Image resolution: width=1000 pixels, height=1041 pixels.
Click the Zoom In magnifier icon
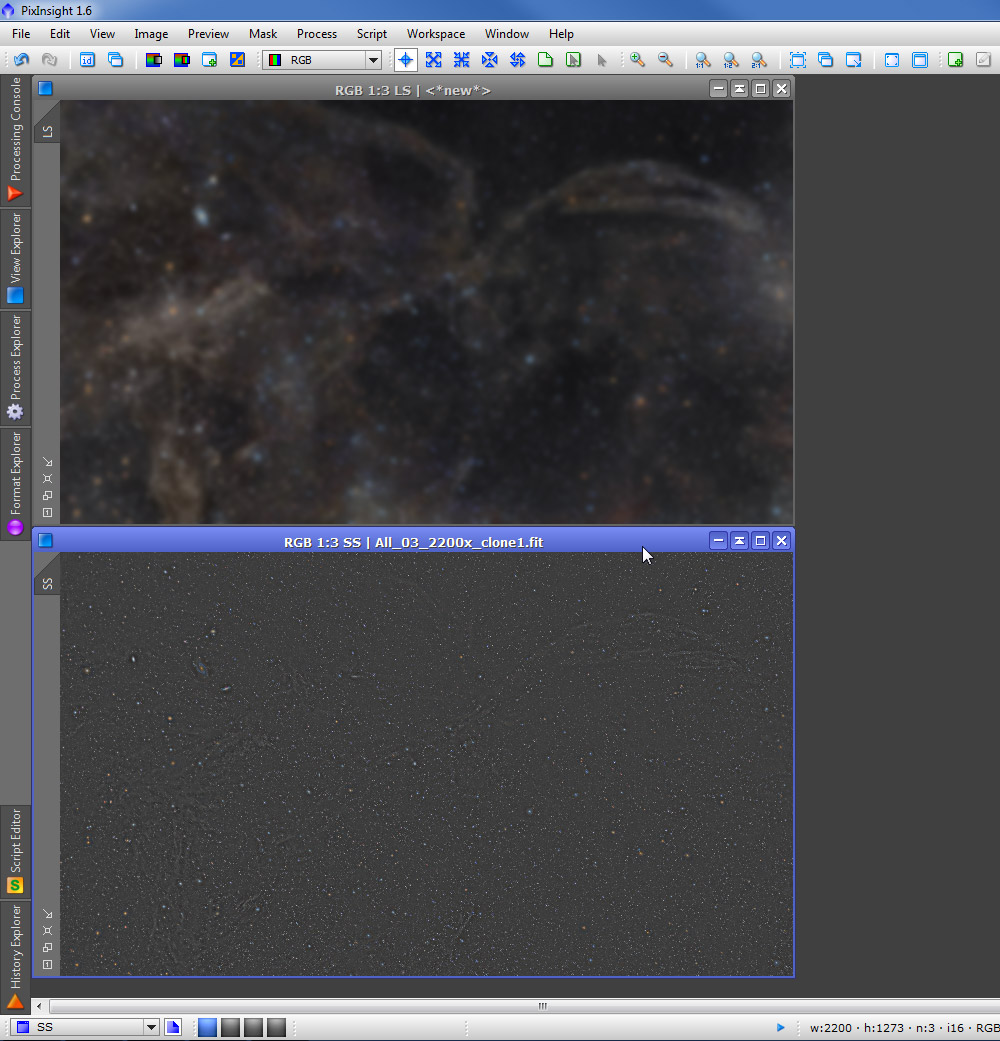[x=637, y=60]
